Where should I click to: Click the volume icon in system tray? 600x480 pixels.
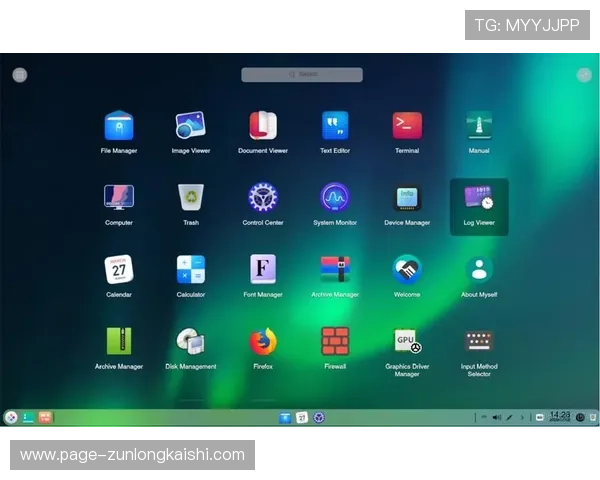point(497,417)
